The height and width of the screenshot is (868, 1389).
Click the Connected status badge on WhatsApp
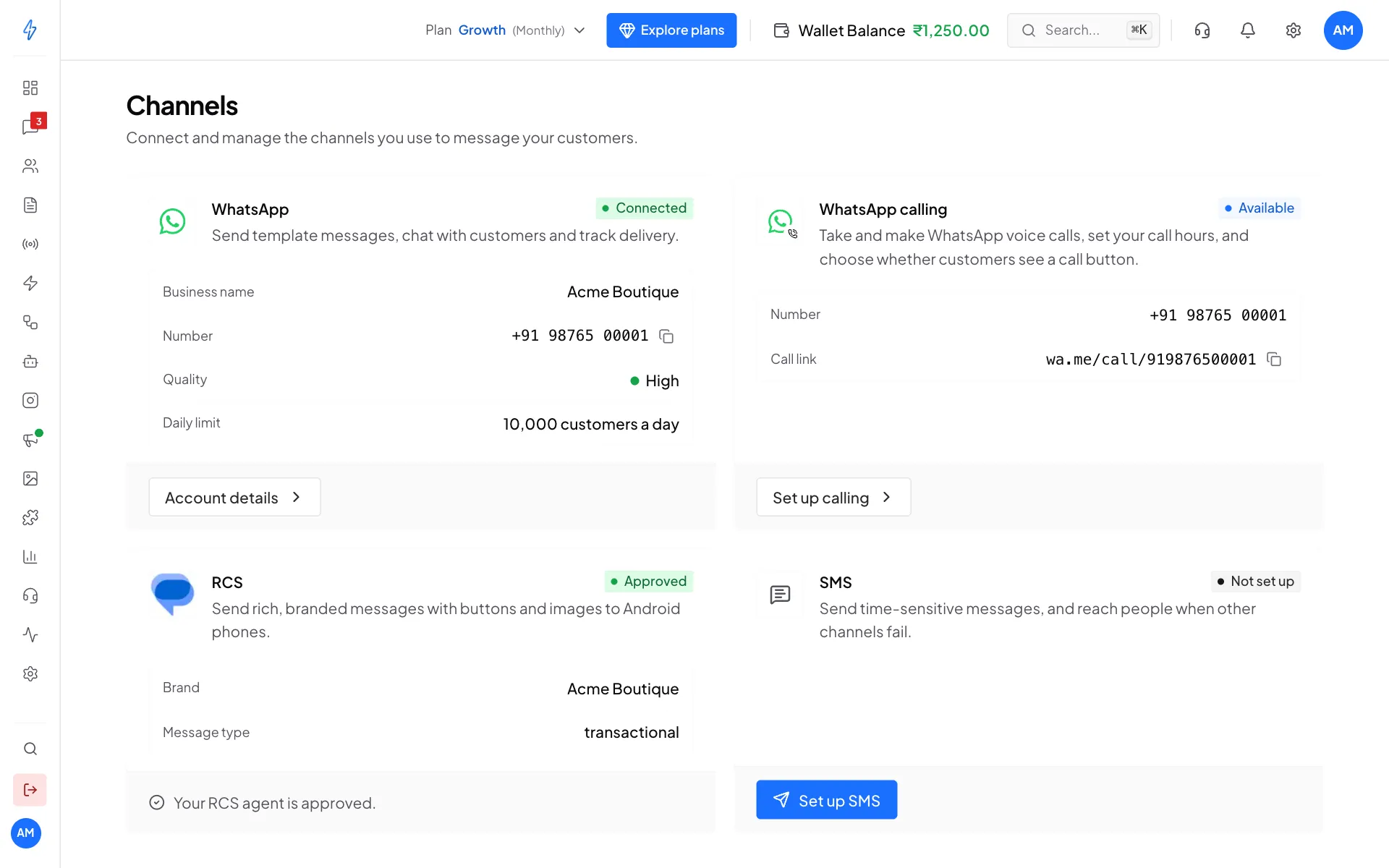[x=645, y=208]
